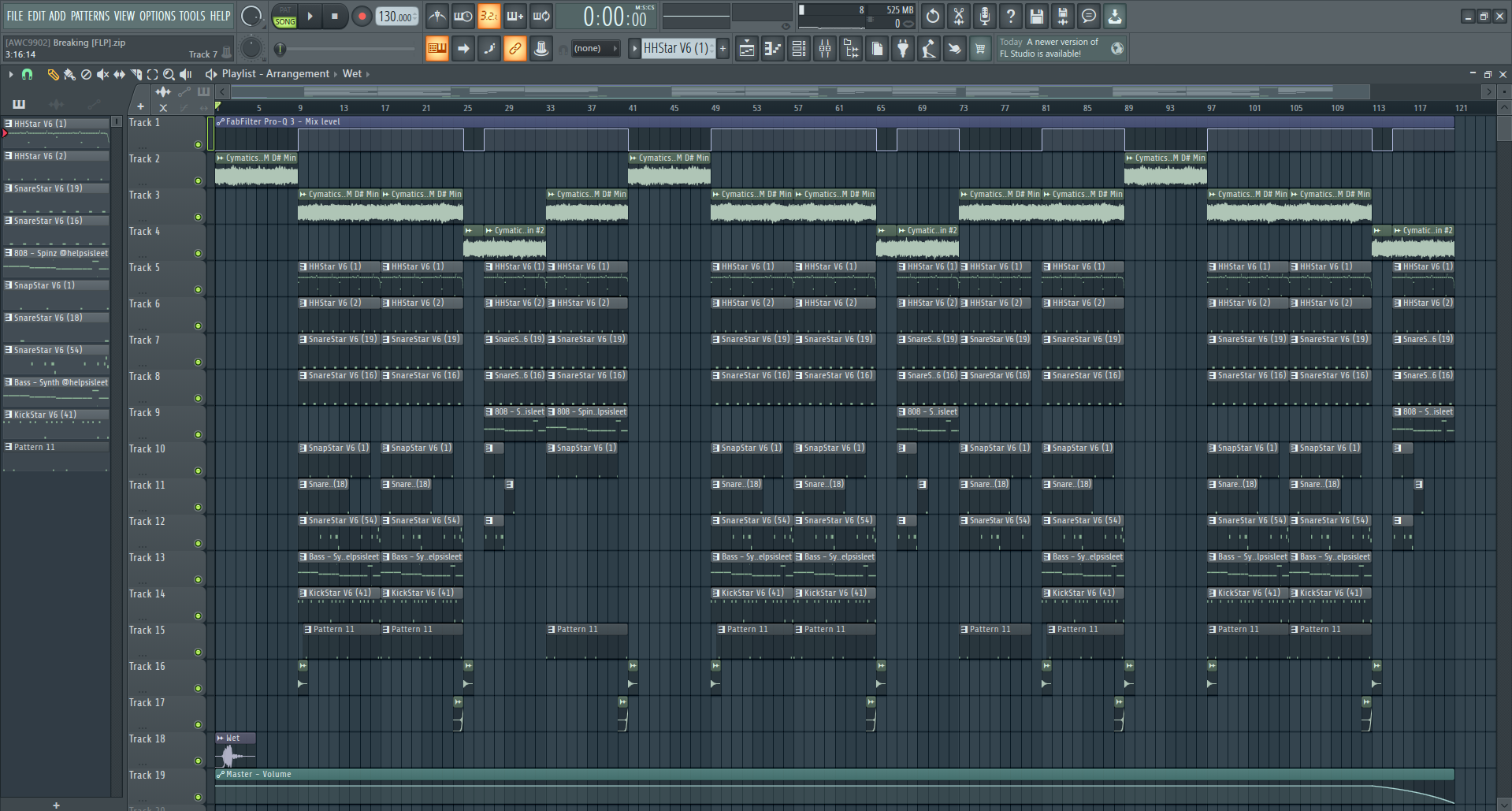The width and height of the screenshot is (1512, 811).
Task: Expand the pattern menu arrow beside HHStar V6 (1)
Action: tap(634, 49)
